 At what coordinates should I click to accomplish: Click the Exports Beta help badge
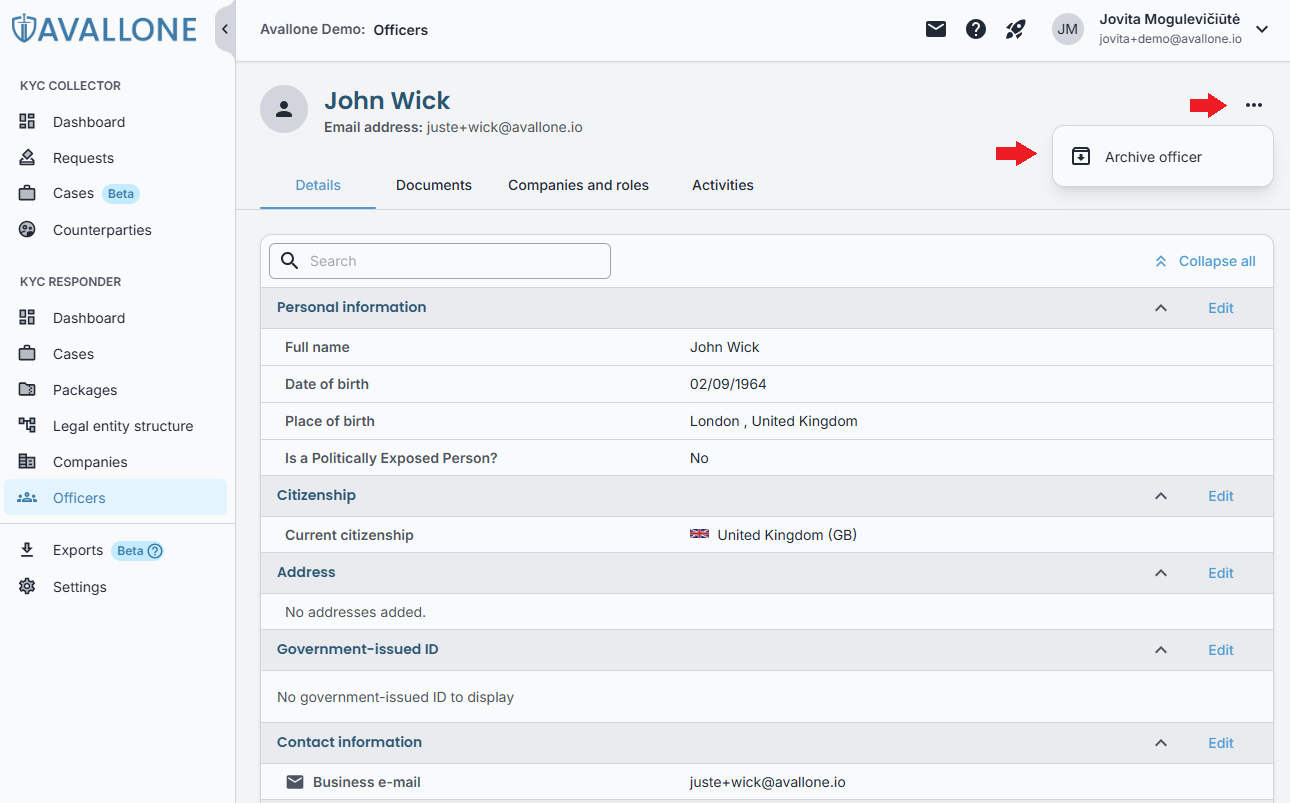[x=138, y=550]
